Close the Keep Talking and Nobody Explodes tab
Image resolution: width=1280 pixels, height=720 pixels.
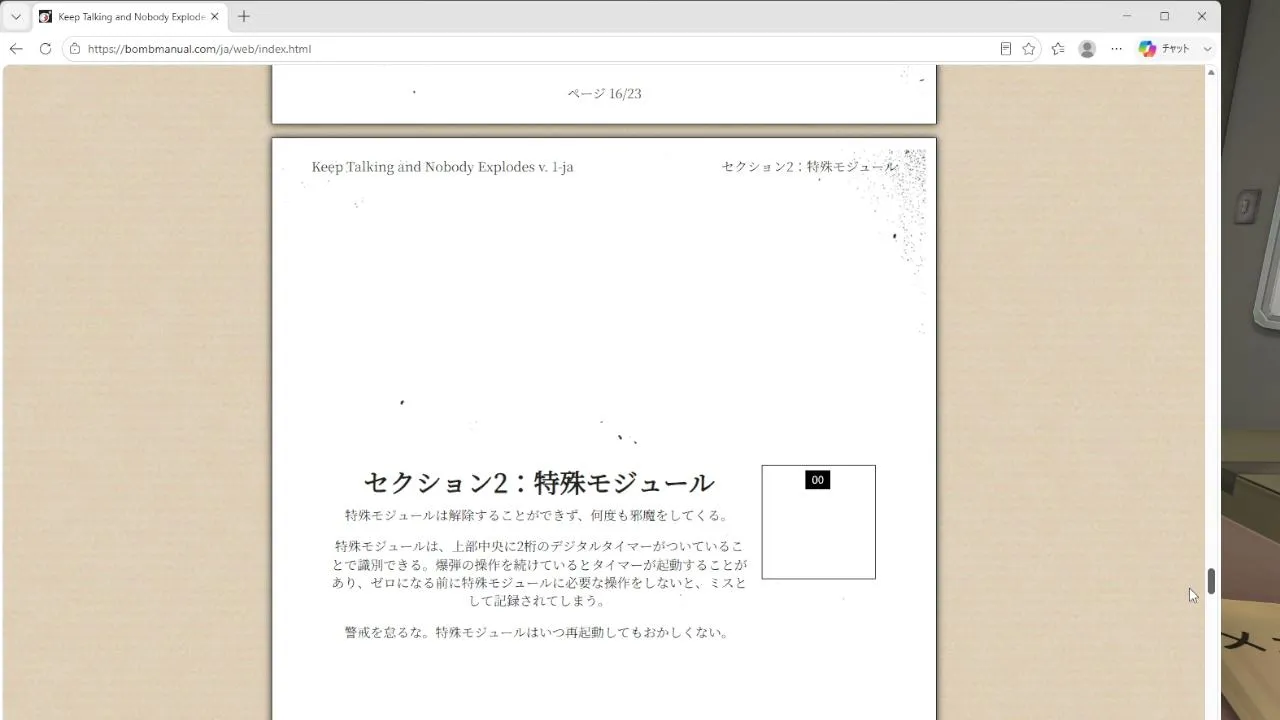point(214,17)
